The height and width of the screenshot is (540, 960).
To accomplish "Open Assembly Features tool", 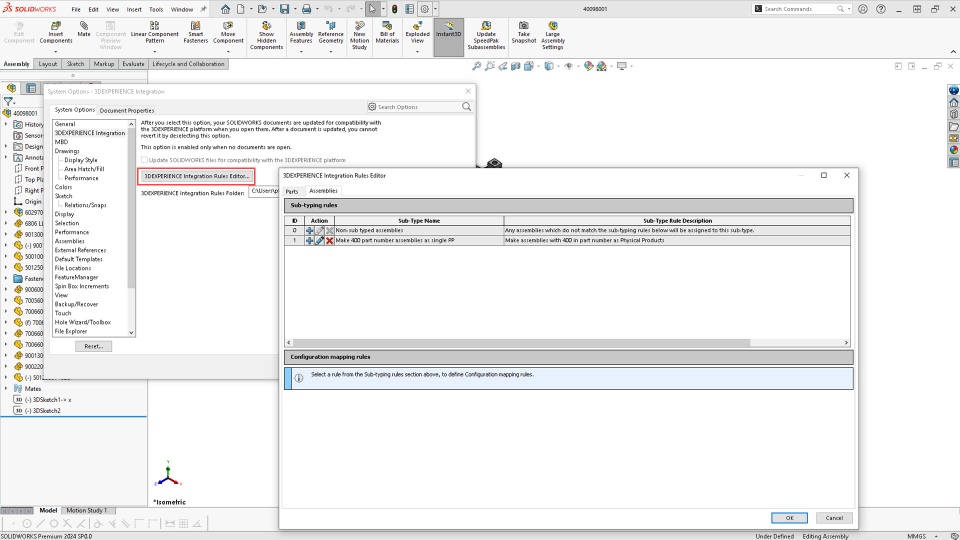I will click(301, 32).
